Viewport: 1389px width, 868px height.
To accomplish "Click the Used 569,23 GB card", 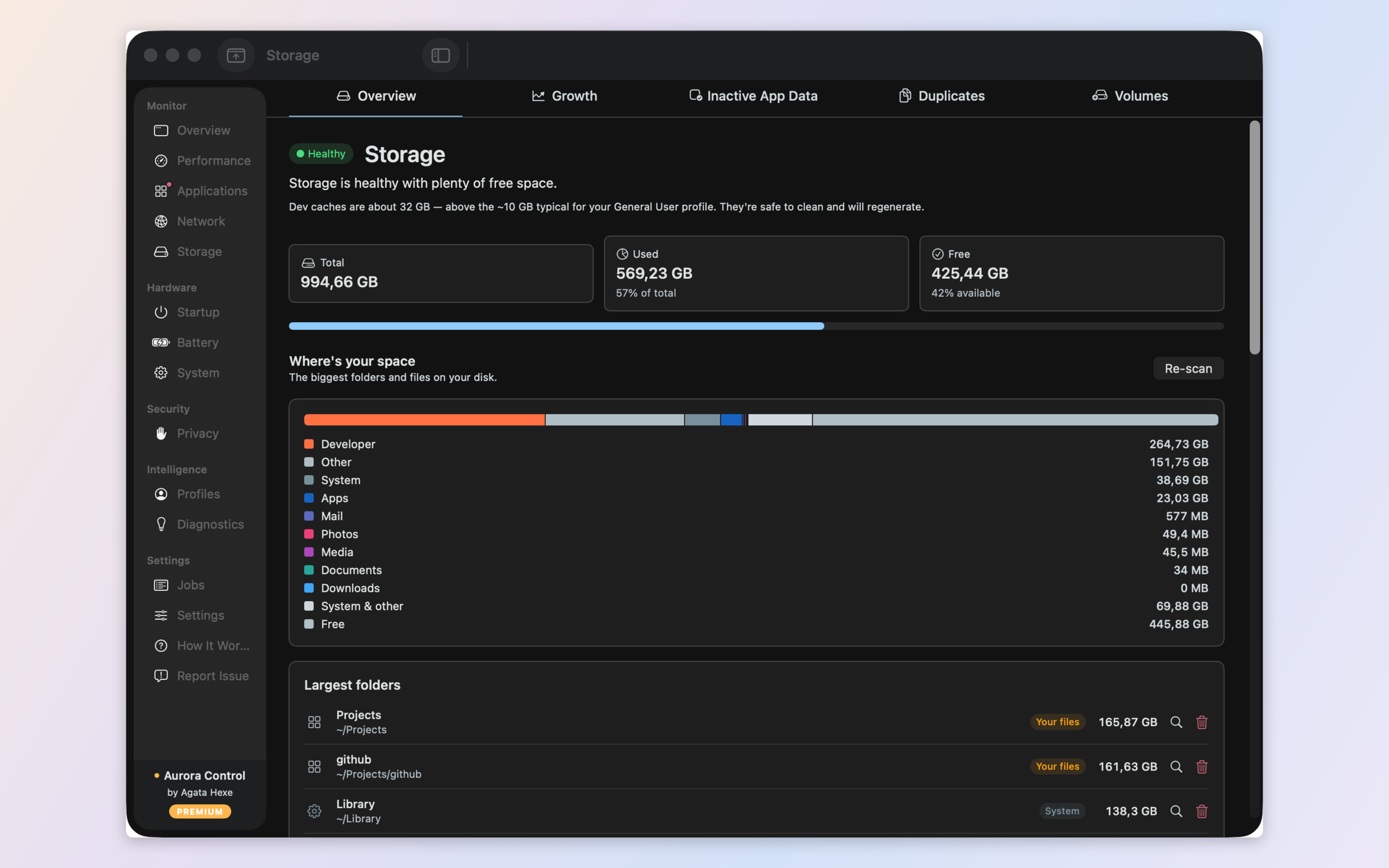I will point(756,273).
